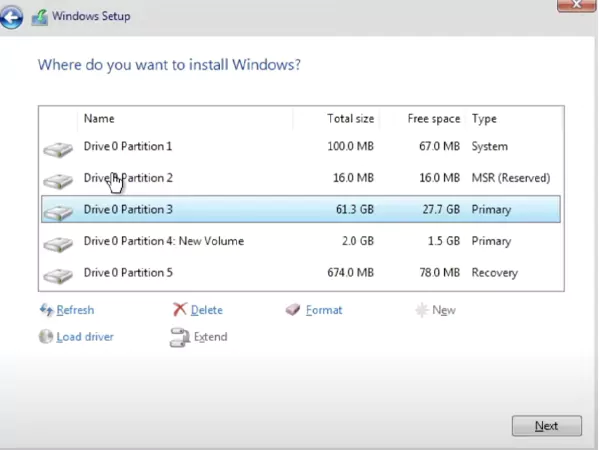The height and width of the screenshot is (450, 600).
Task: Open the Load driver option
Action: tap(85, 337)
